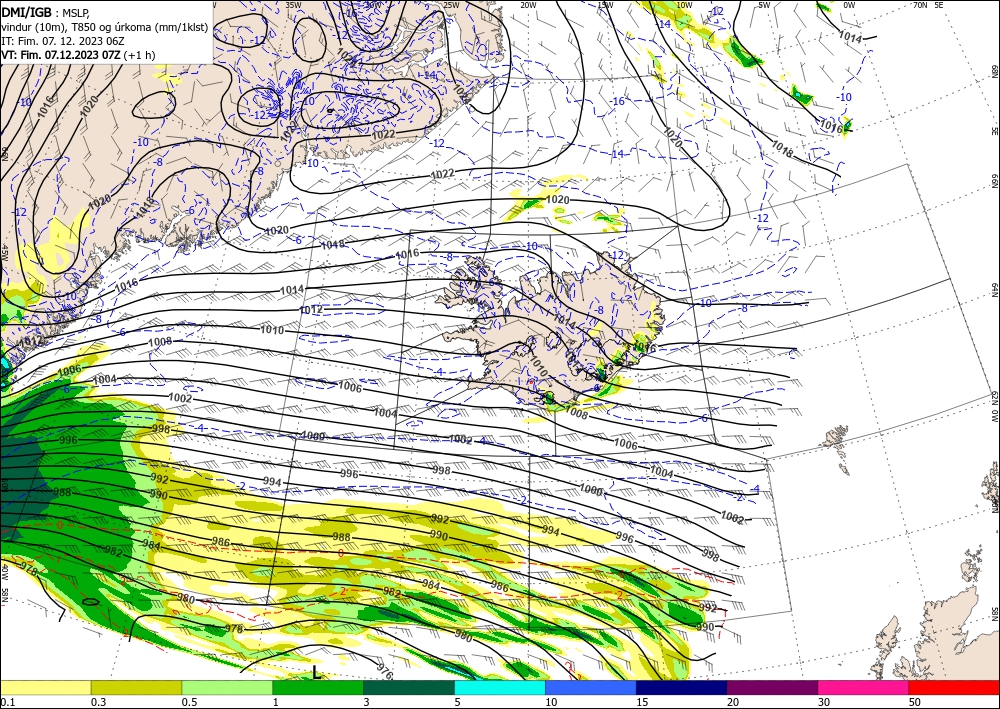
Task: Choose the purple 20–30 legend swatch
Action: pyautogui.click(x=772, y=687)
